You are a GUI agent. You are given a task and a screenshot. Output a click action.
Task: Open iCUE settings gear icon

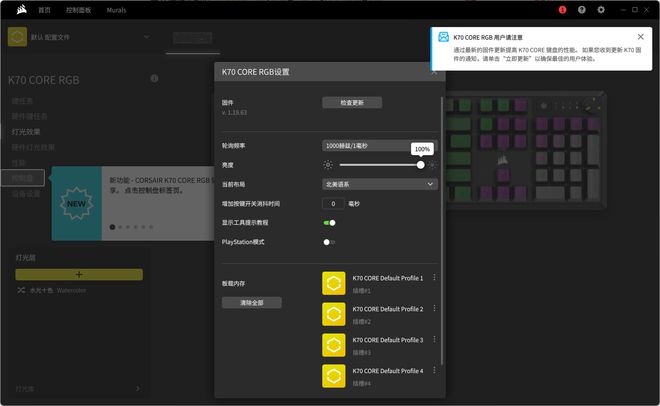coord(601,10)
